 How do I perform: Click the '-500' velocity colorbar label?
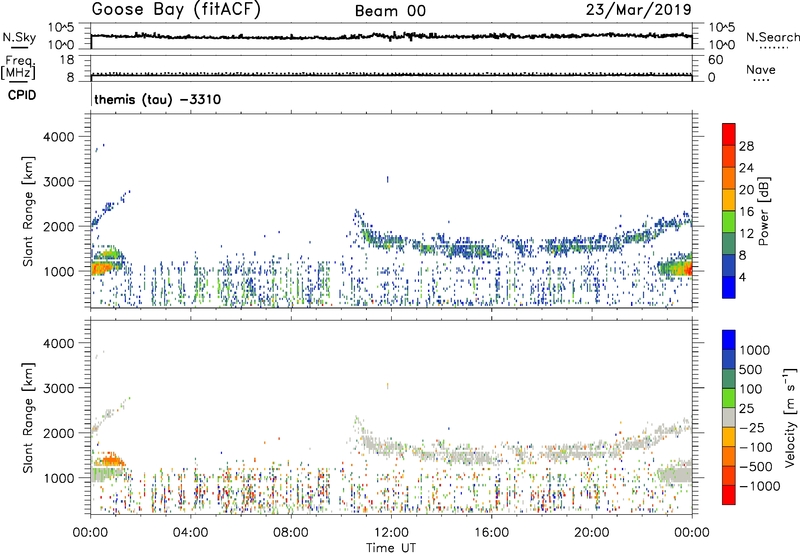[x=756, y=466]
